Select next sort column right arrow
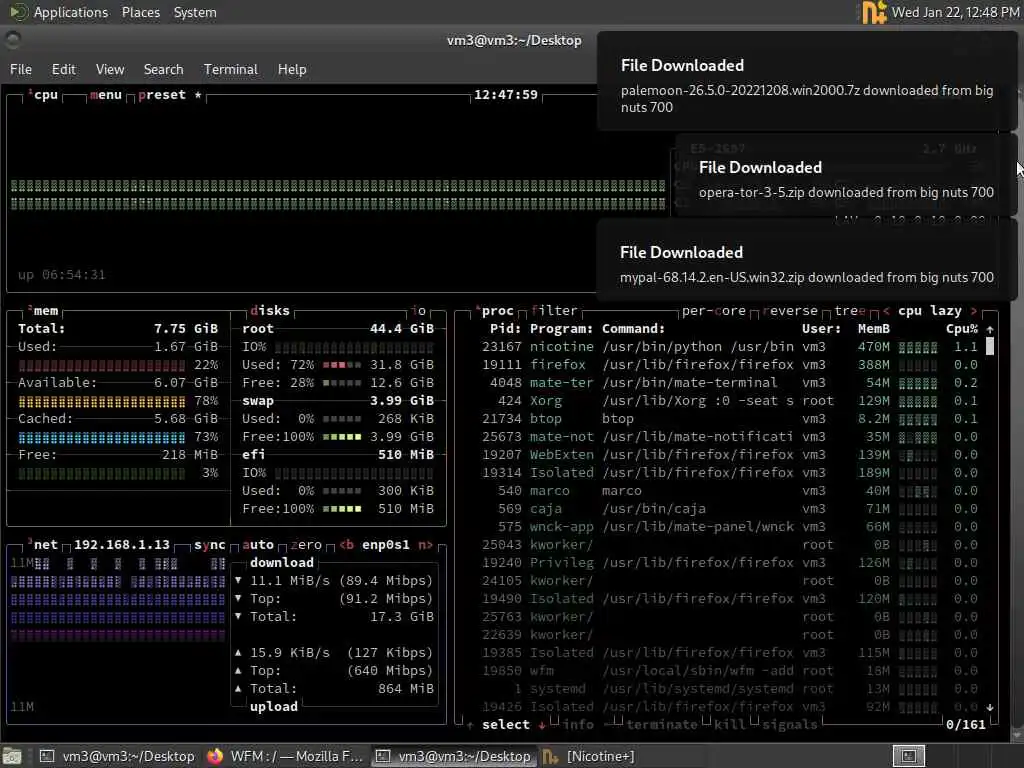The height and width of the screenshot is (768, 1024). click(x=974, y=311)
